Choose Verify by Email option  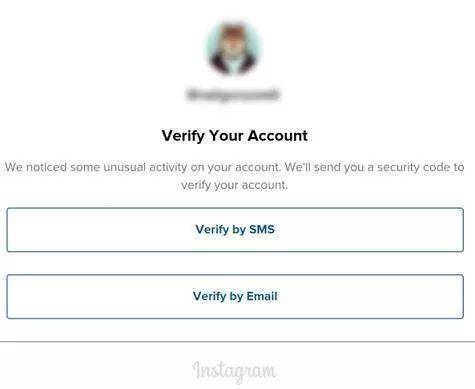pos(235,296)
